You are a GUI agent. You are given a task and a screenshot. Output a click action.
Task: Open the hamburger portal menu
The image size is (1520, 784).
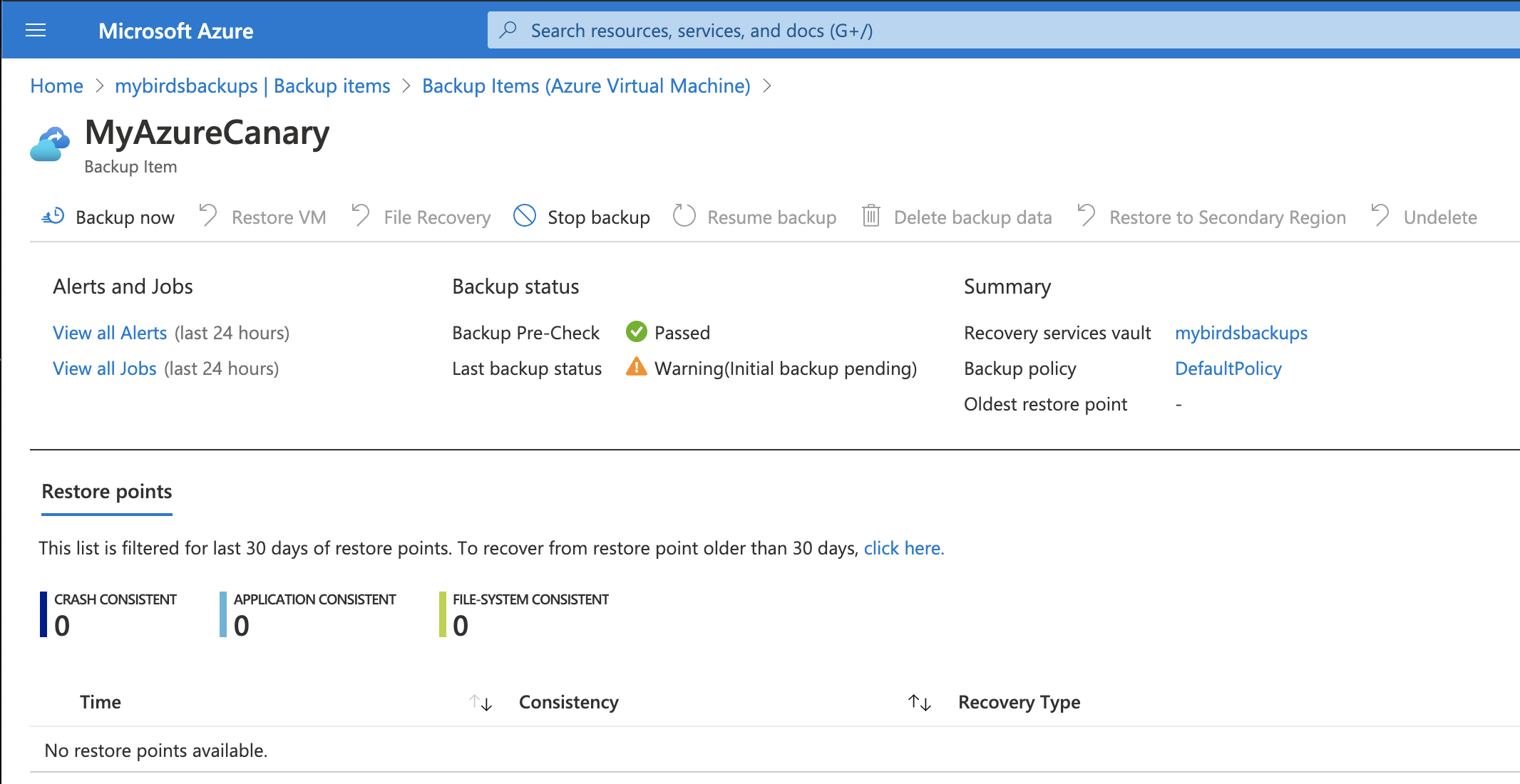click(x=36, y=30)
